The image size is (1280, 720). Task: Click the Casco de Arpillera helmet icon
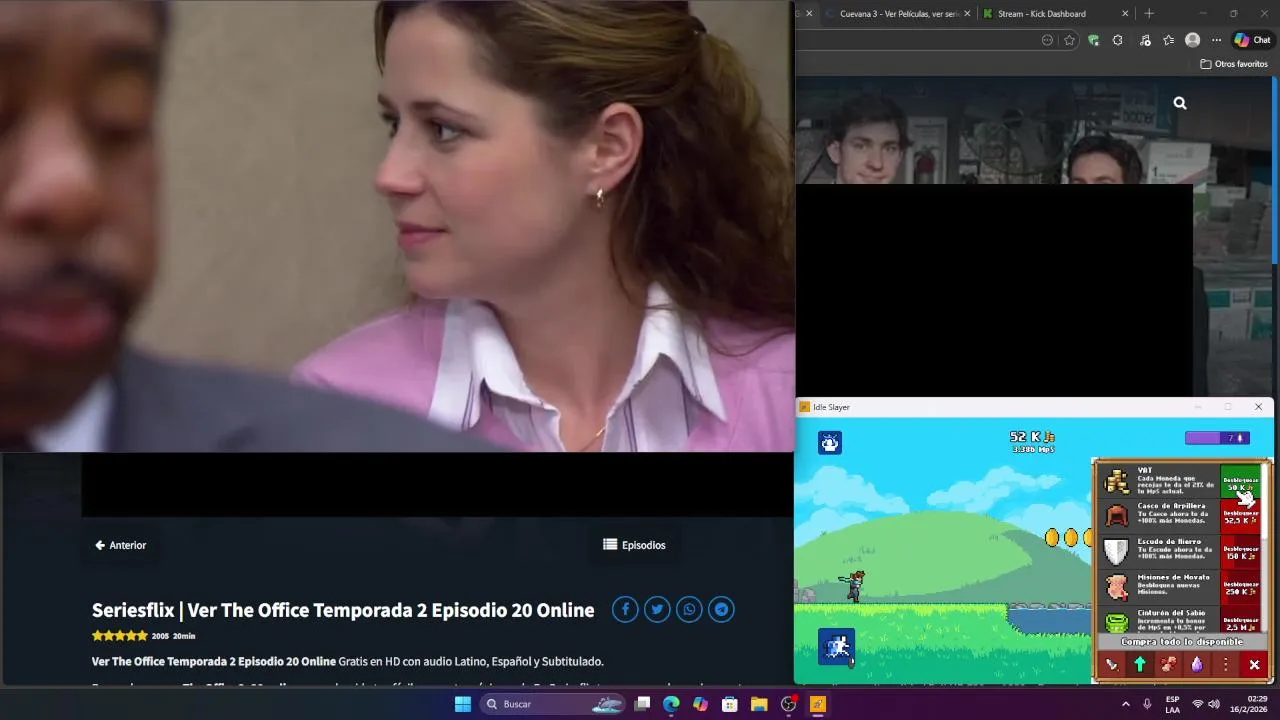pos(1116,516)
